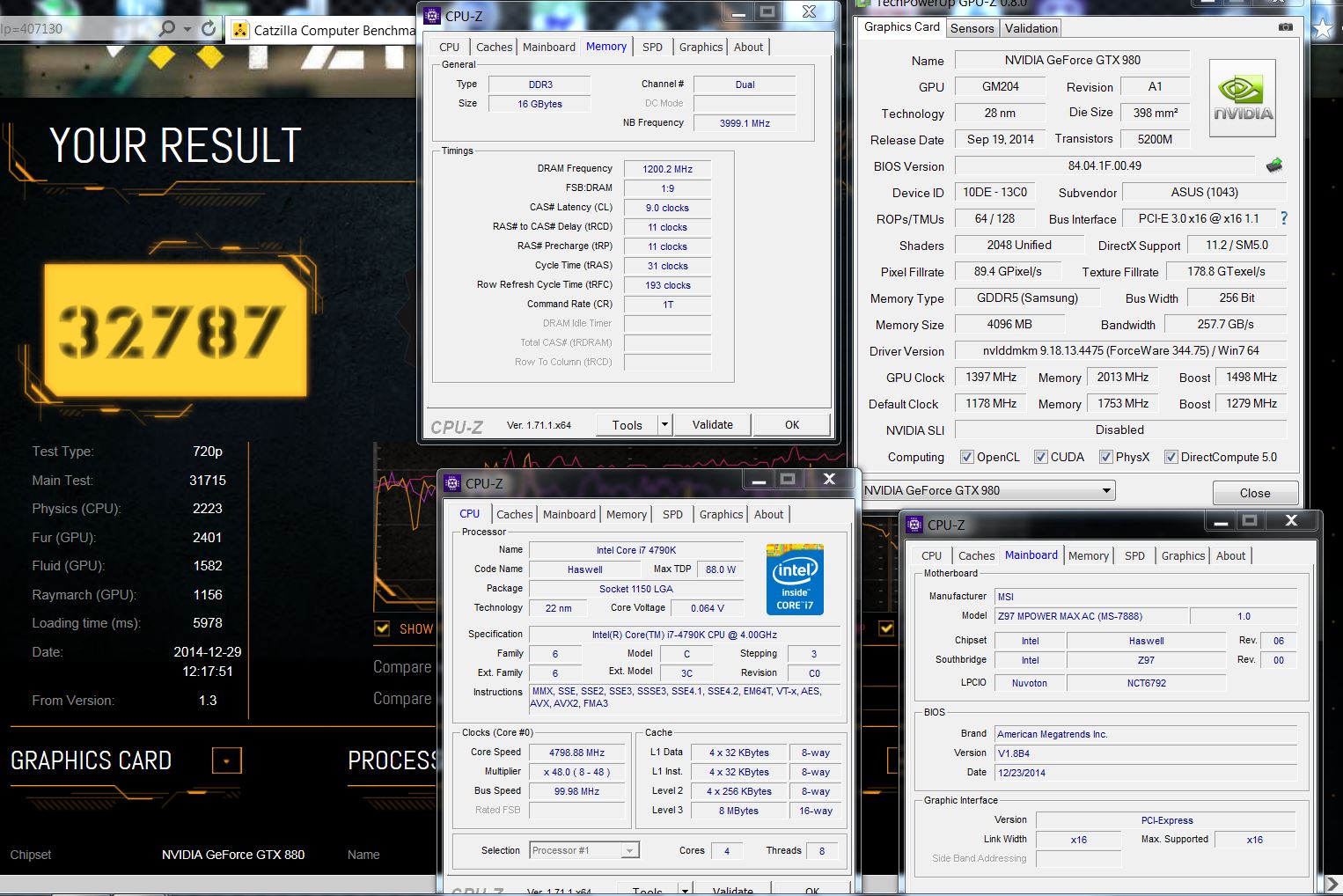This screenshot has width=1343, height=896.
Task: Open the Mainboard tab in the CPU-Z window showing the Memory tab
Action: [548, 47]
